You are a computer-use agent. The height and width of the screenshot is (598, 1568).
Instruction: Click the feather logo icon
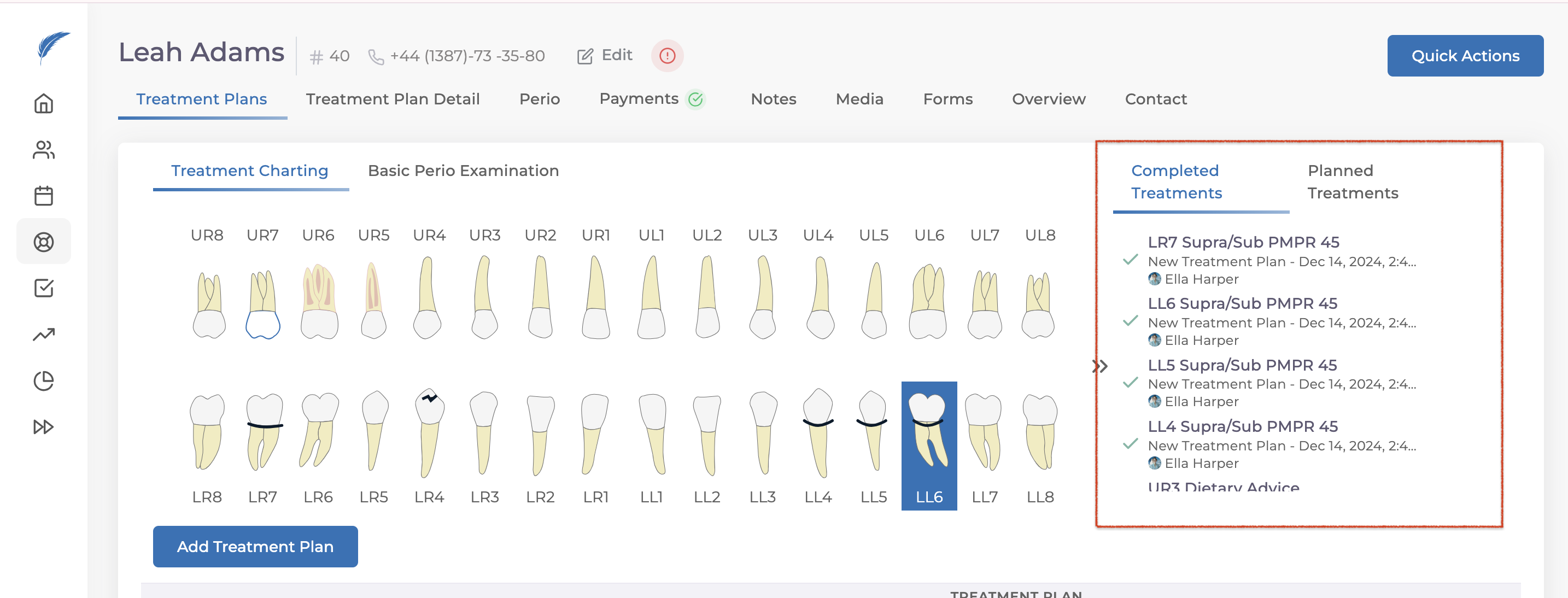[x=52, y=48]
